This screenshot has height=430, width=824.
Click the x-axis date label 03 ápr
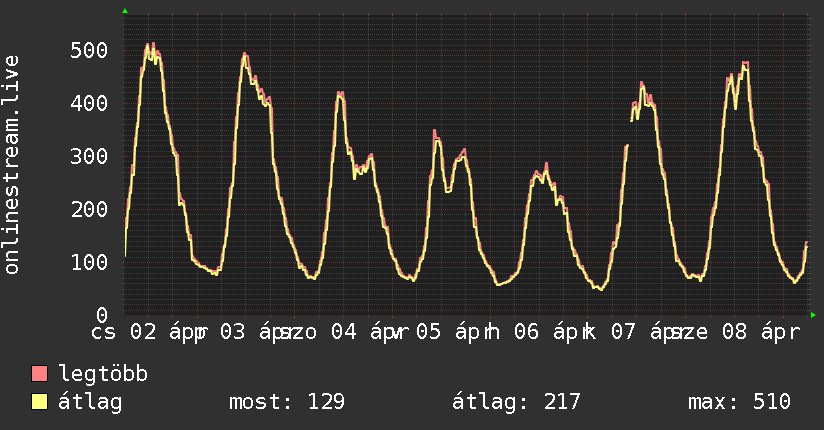coord(259,332)
